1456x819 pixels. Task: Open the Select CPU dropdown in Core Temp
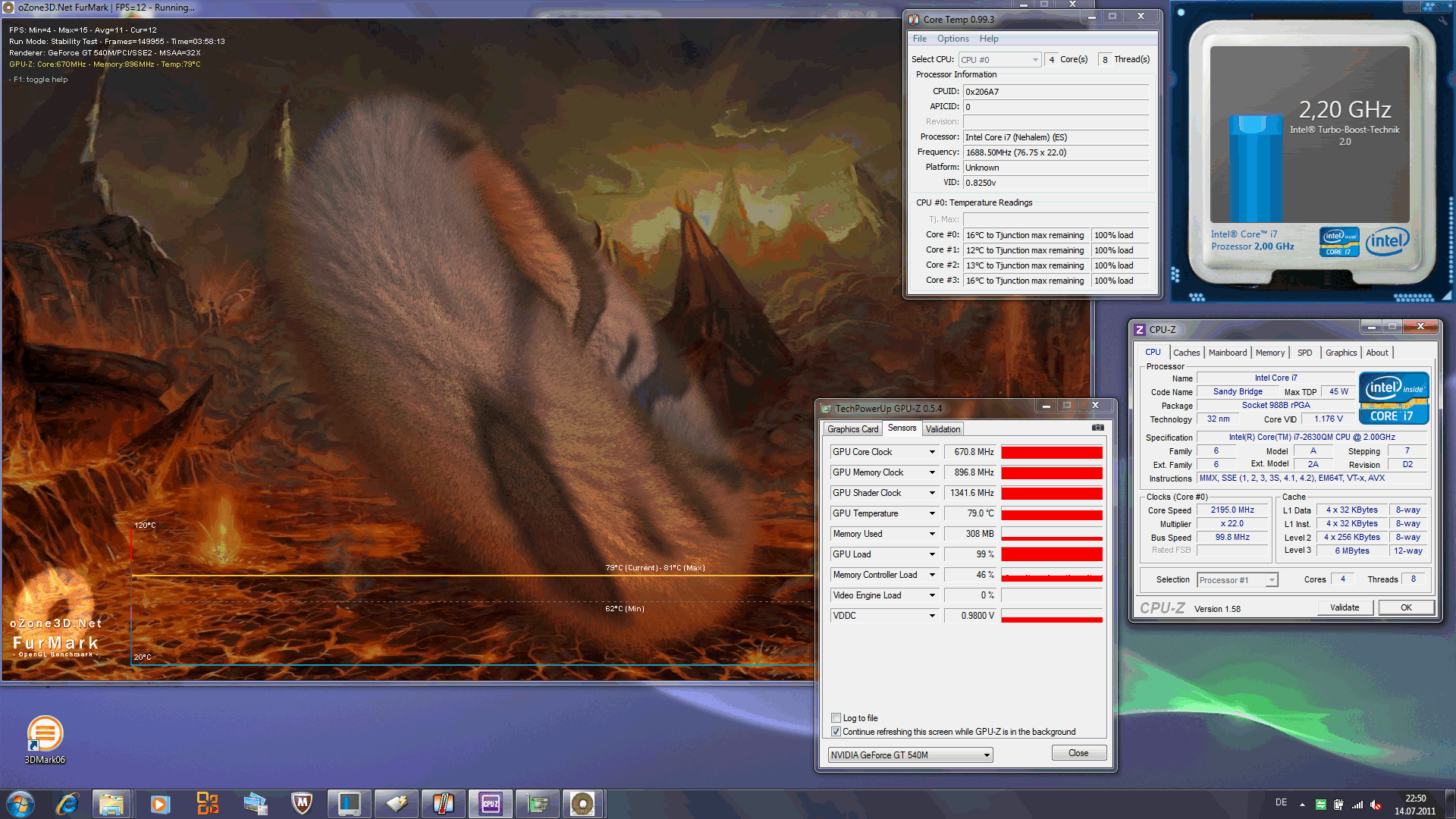[x=999, y=60]
